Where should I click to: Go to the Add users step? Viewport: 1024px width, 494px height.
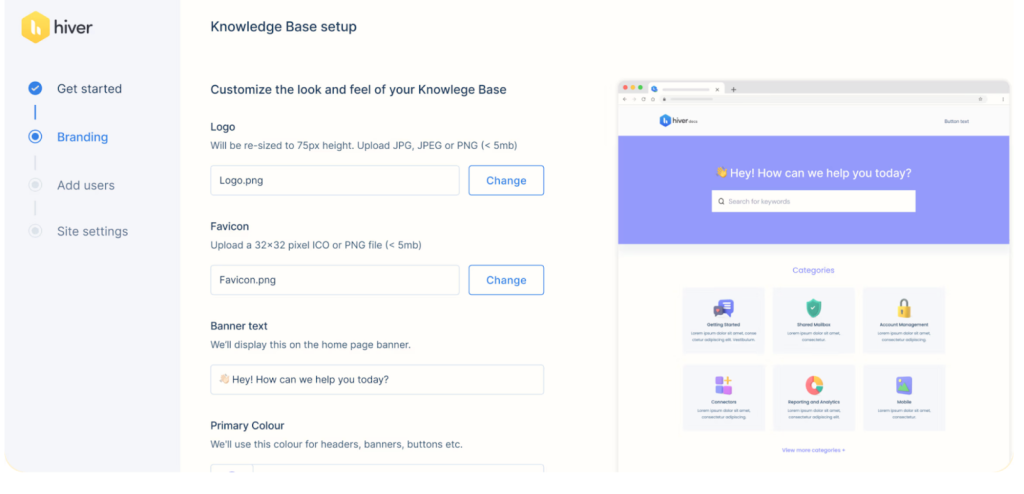pos(86,186)
